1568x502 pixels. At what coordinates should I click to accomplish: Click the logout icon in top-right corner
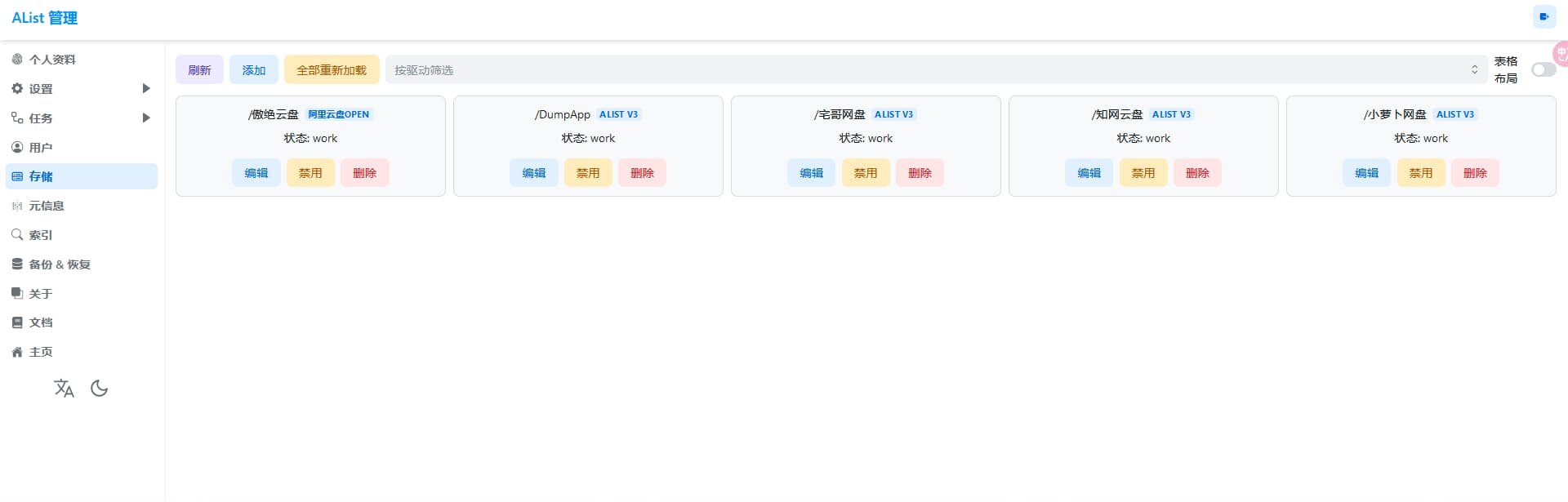(1544, 16)
